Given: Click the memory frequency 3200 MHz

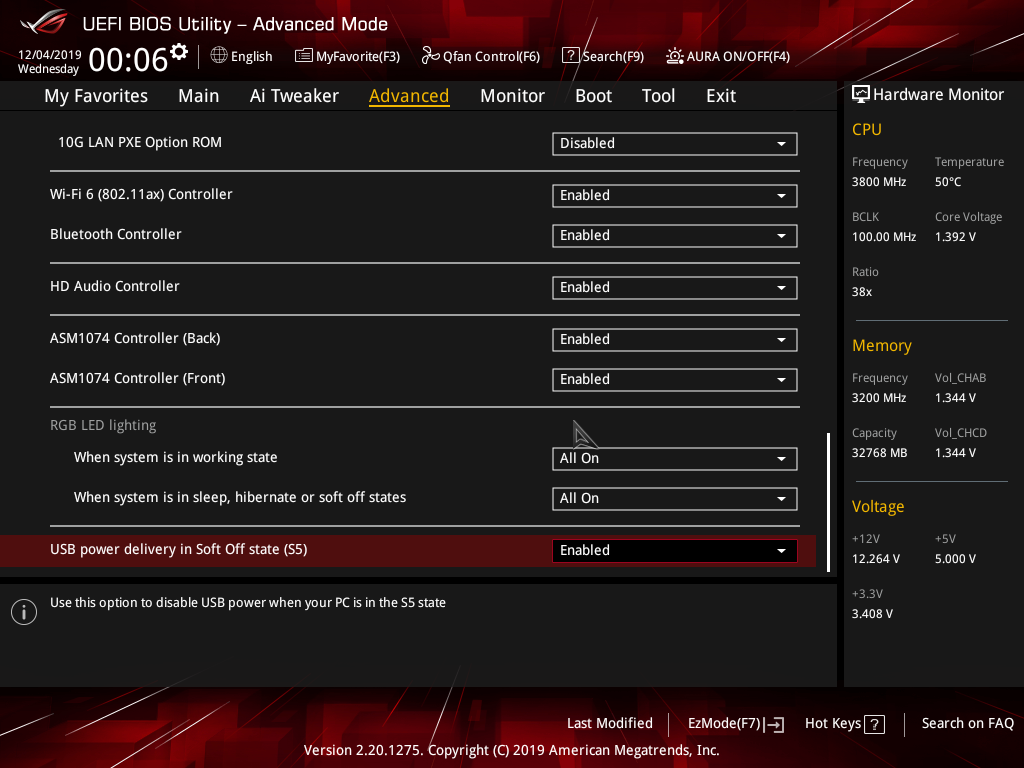Looking at the screenshot, I should [879, 398].
